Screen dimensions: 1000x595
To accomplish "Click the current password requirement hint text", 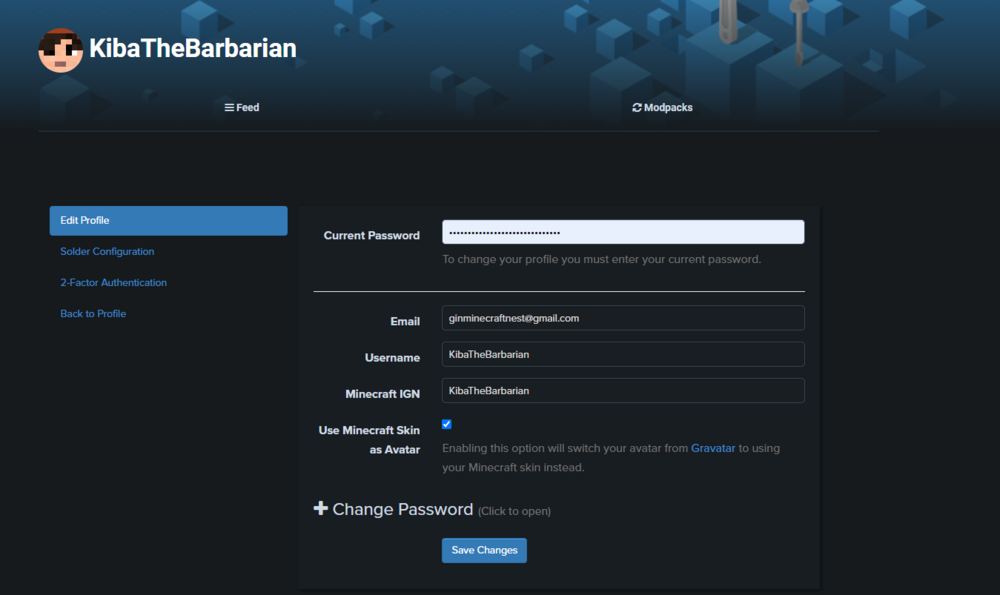I will pyautogui.click(x=601, y=260).
